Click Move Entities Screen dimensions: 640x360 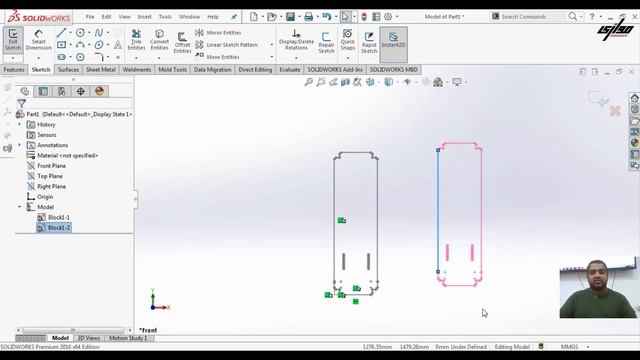click(x=217, y=57)
